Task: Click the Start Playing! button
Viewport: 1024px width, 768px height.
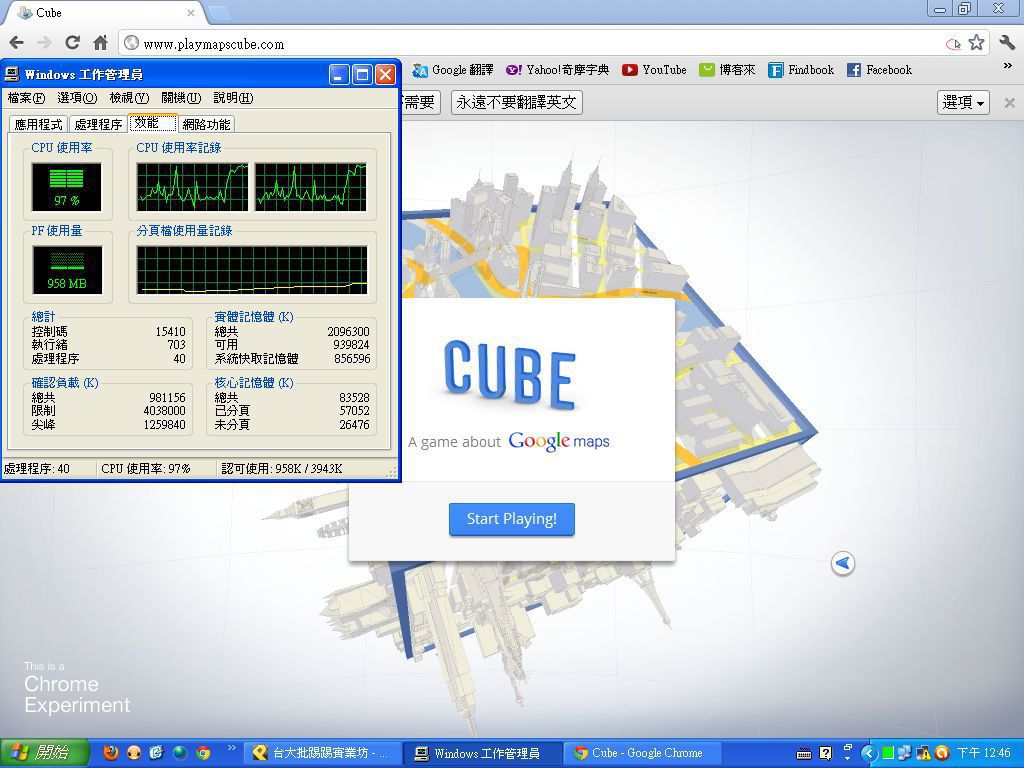Action: click(x=511, y=519)
